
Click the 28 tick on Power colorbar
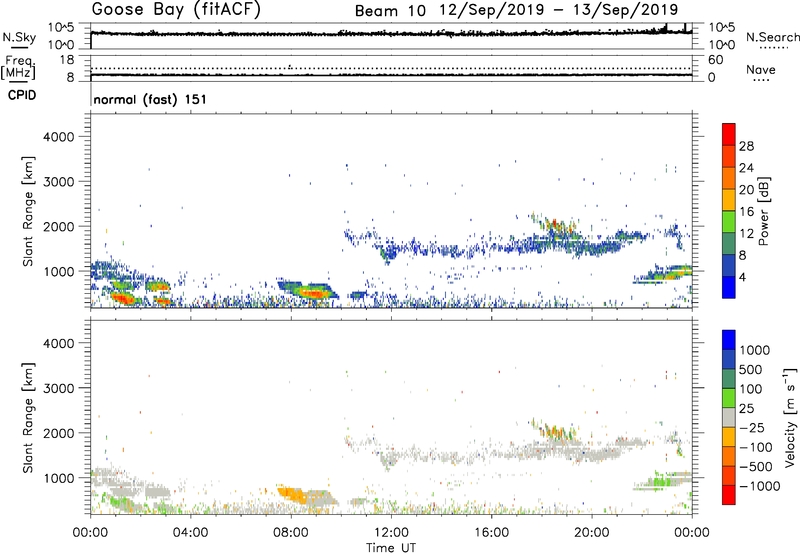coord(746,146)
